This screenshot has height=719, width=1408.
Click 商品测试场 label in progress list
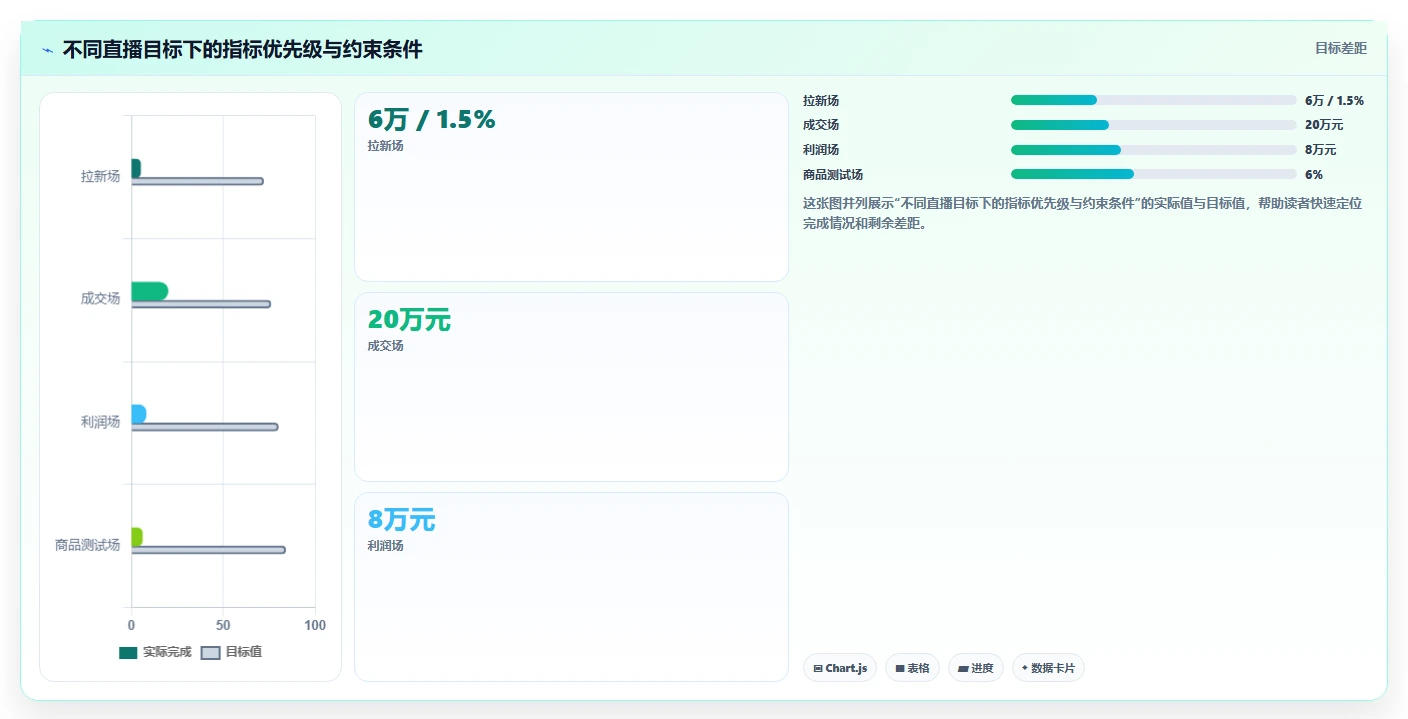pyautogui.click(x=833, y=174)
